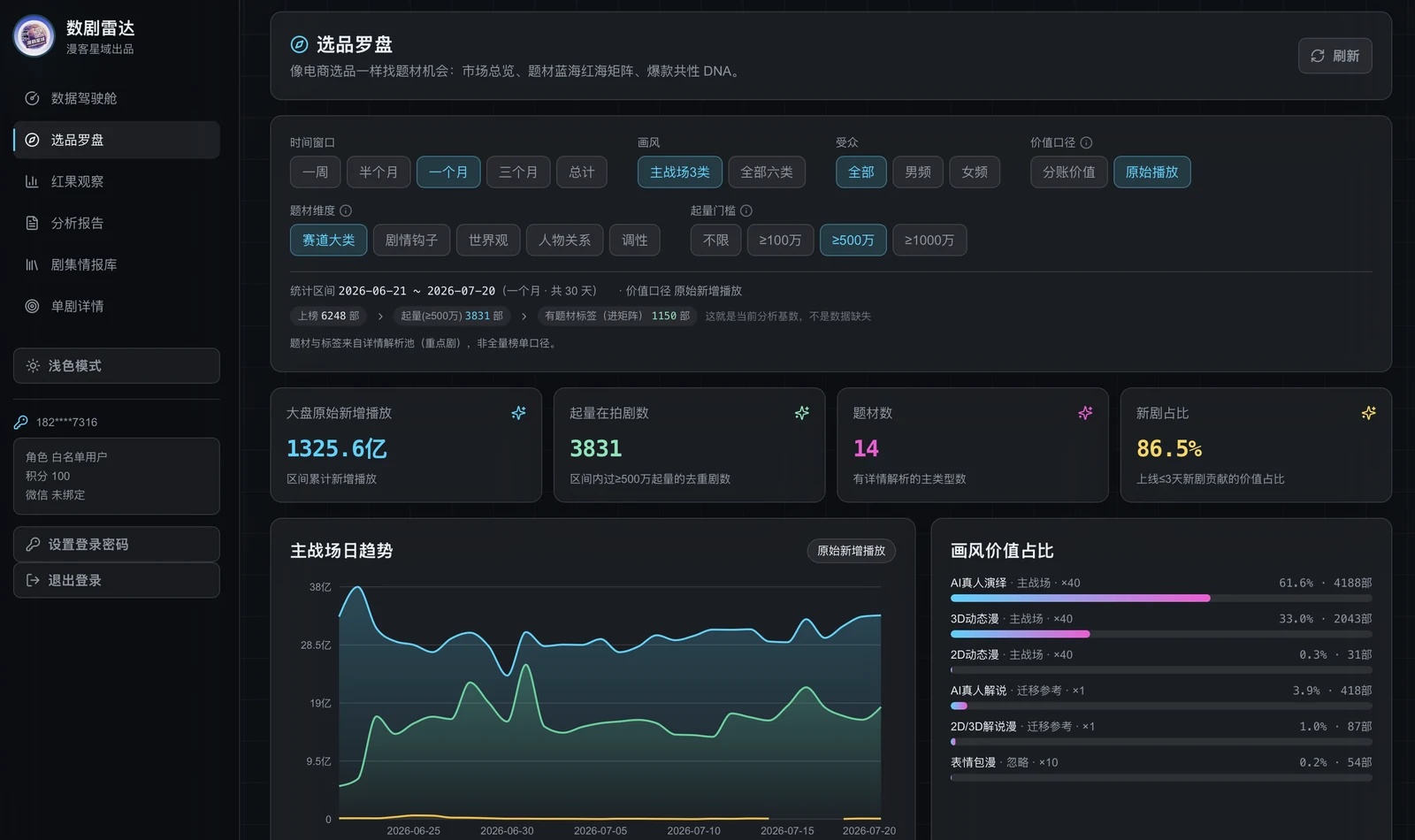Viewport: 1415px width, 840px height.
Task: Set volume threshold to ≥1000万
Action: [929, 240]
